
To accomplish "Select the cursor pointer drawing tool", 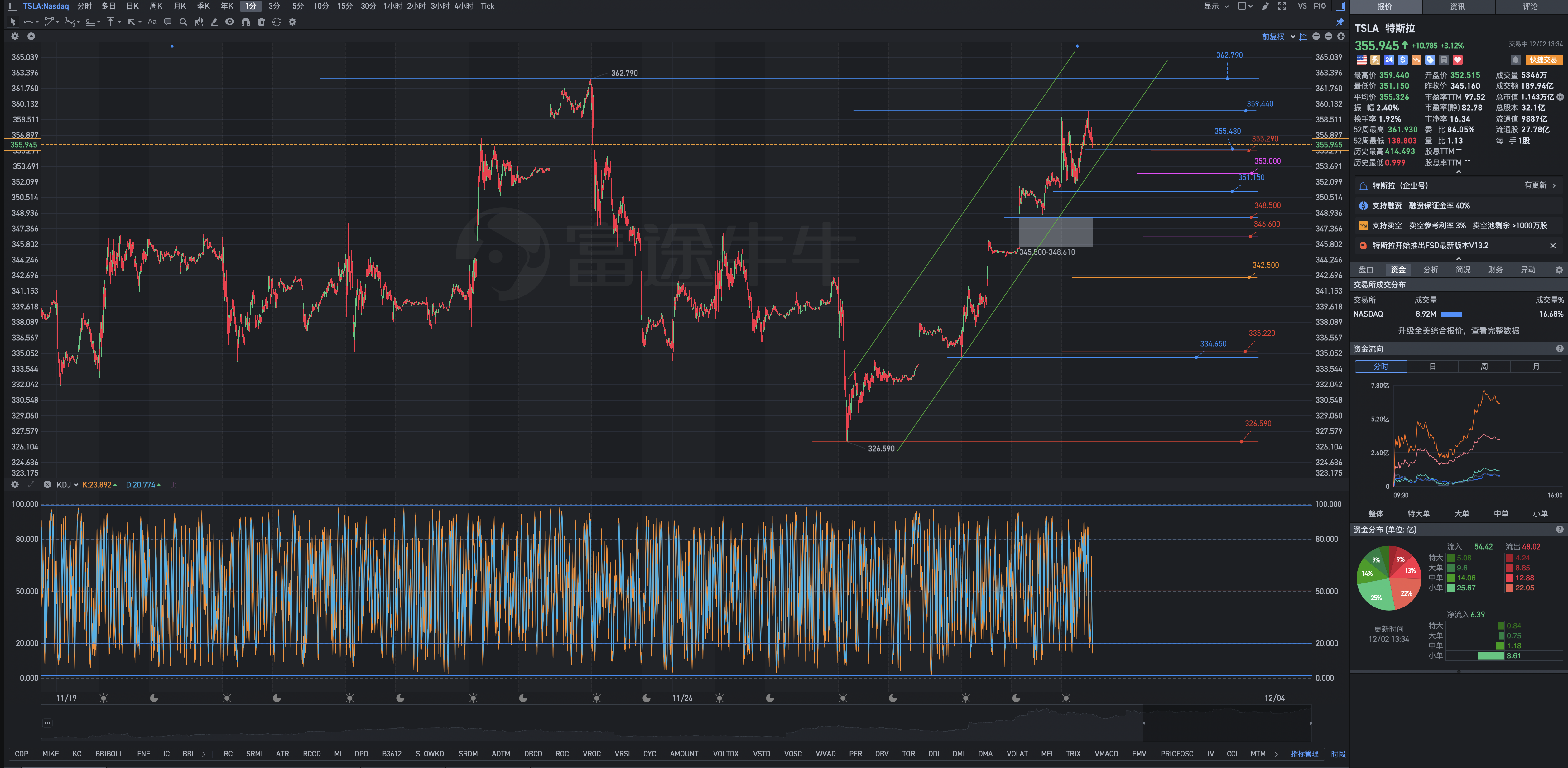I will tap(13, 22).
